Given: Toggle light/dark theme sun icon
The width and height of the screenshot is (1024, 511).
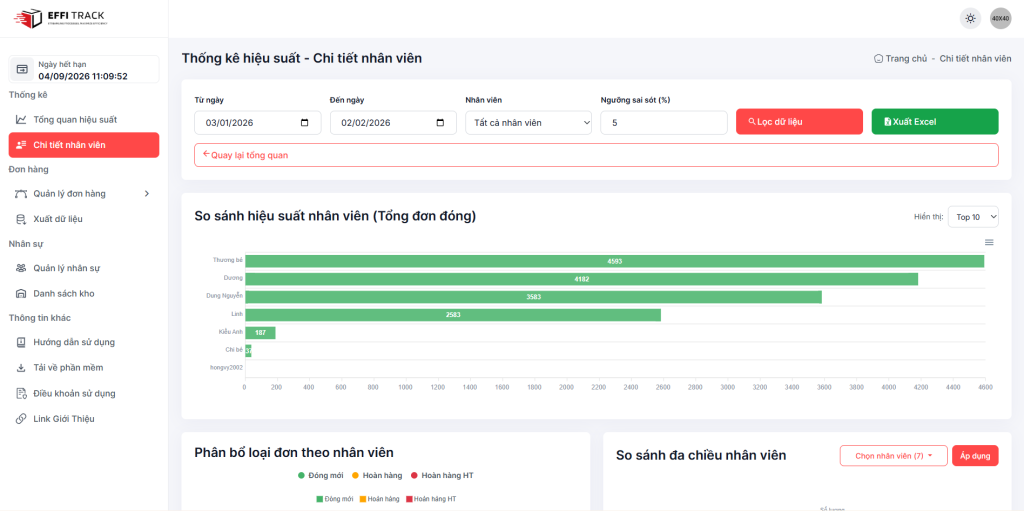Looking at the screenshot, I should [970, 18].
